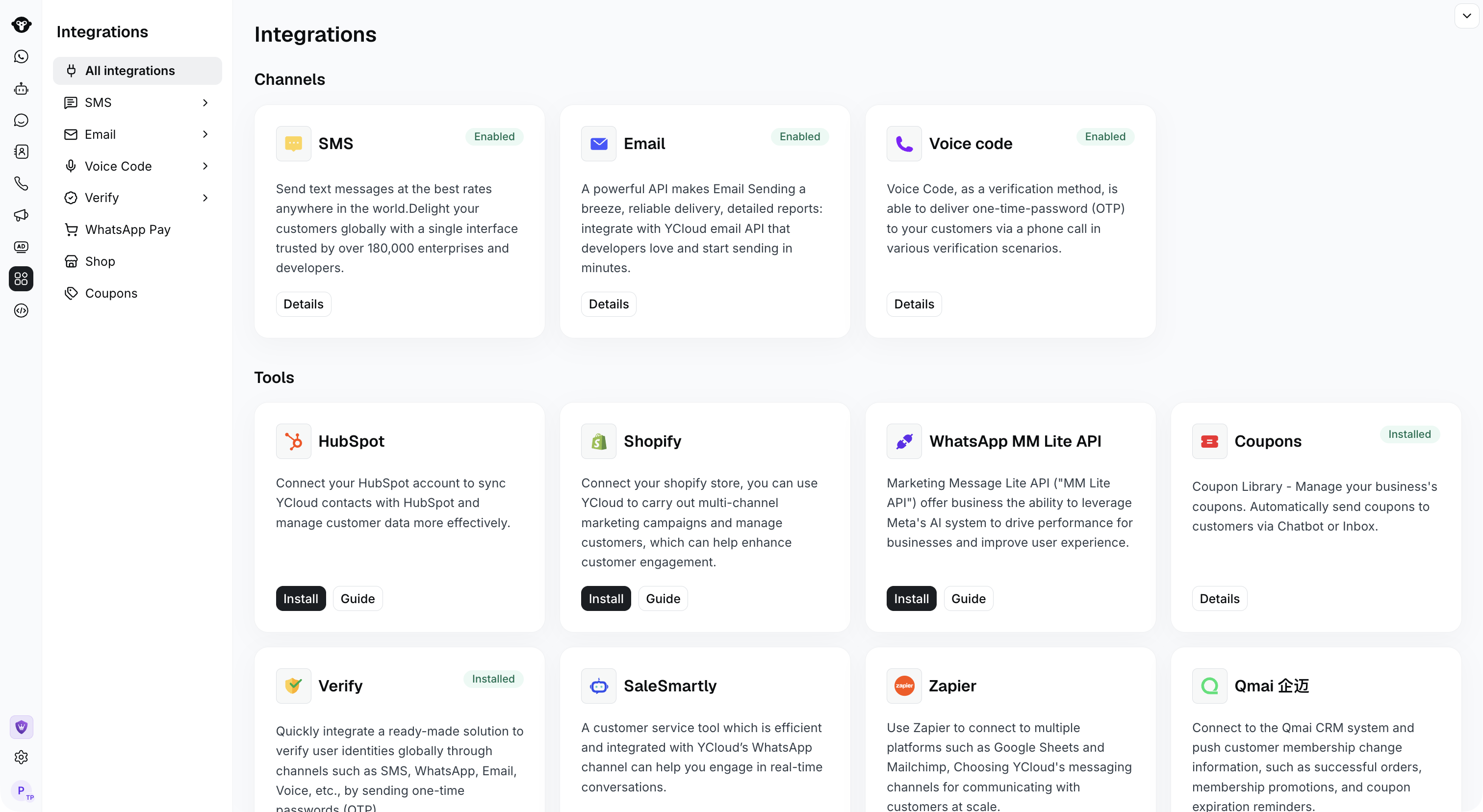This screenshot has width=1483, height=812.
Task: Open the chatbot robot icon in rail
Action: [21, 89]
